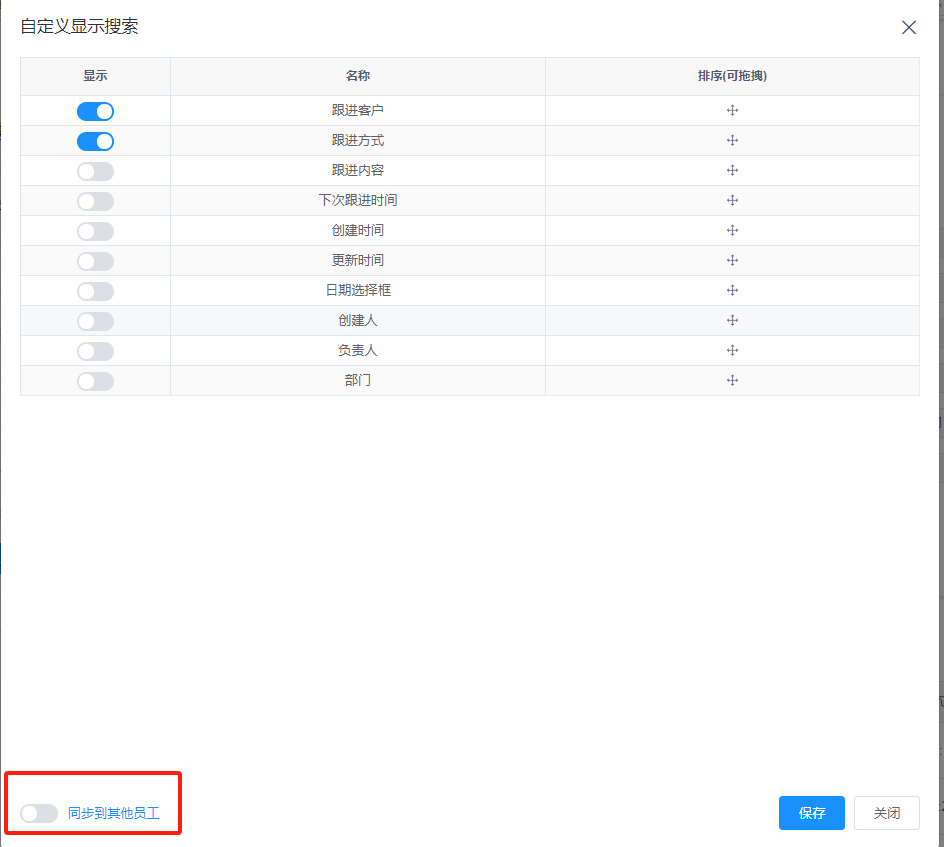944x847 pixels.
Task: Disable the 跟进客户 display toggle
Action: pyautogui.click(x=95, y=111)
